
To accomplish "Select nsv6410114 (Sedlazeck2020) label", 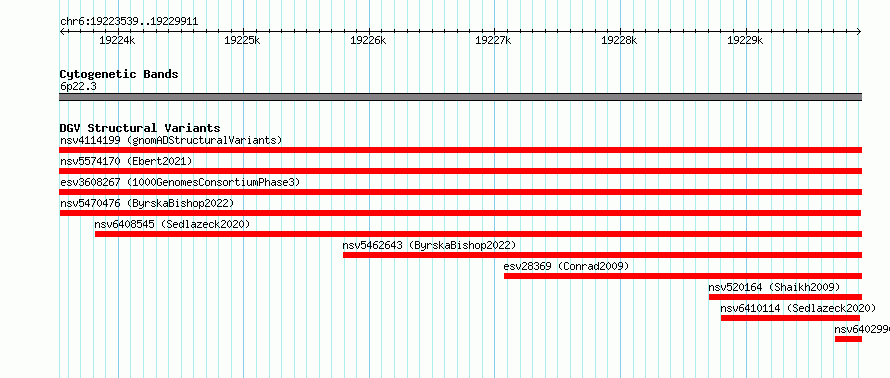I will point(798,308).
